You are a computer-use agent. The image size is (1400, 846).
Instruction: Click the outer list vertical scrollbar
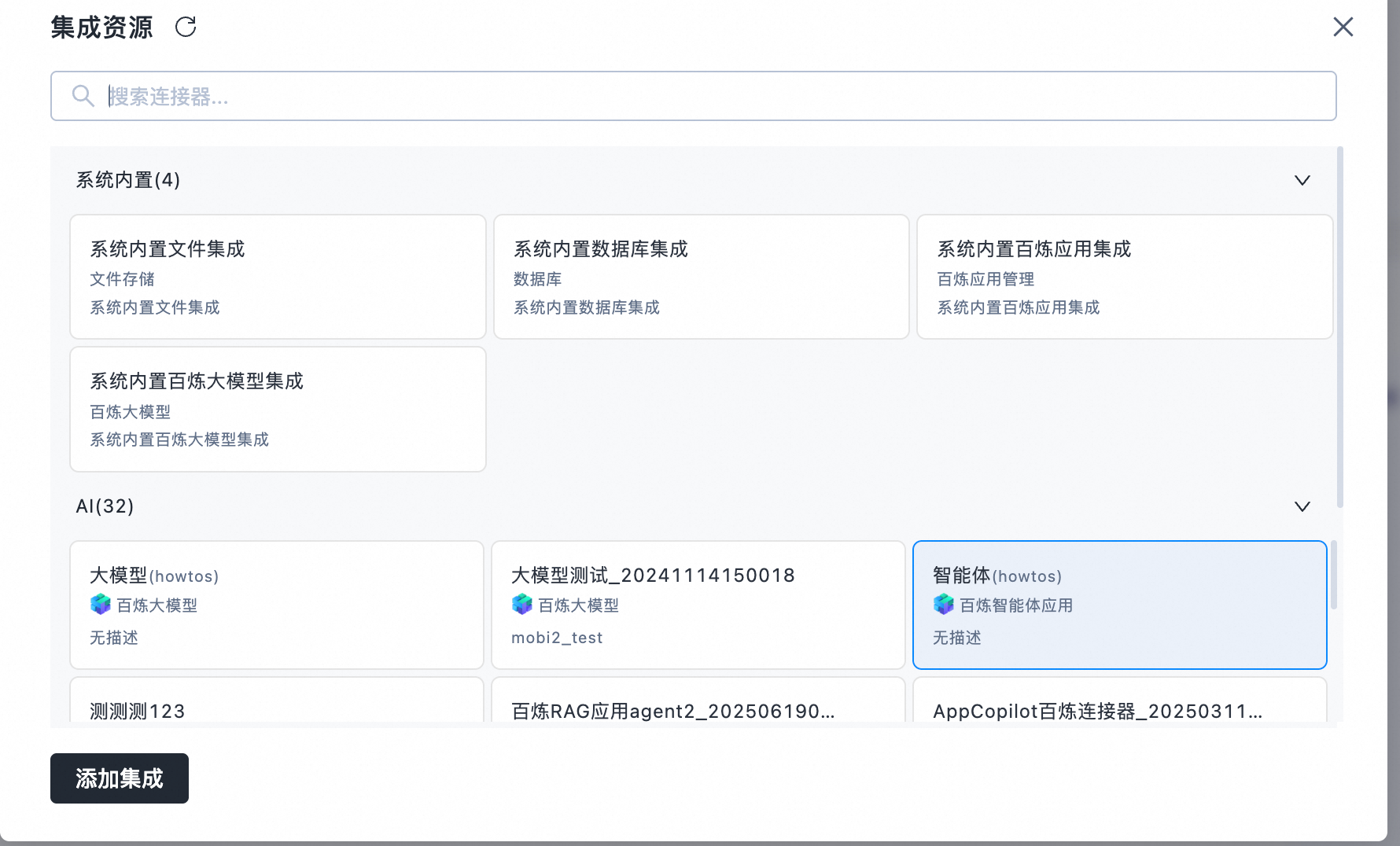tap(1339, 326)
